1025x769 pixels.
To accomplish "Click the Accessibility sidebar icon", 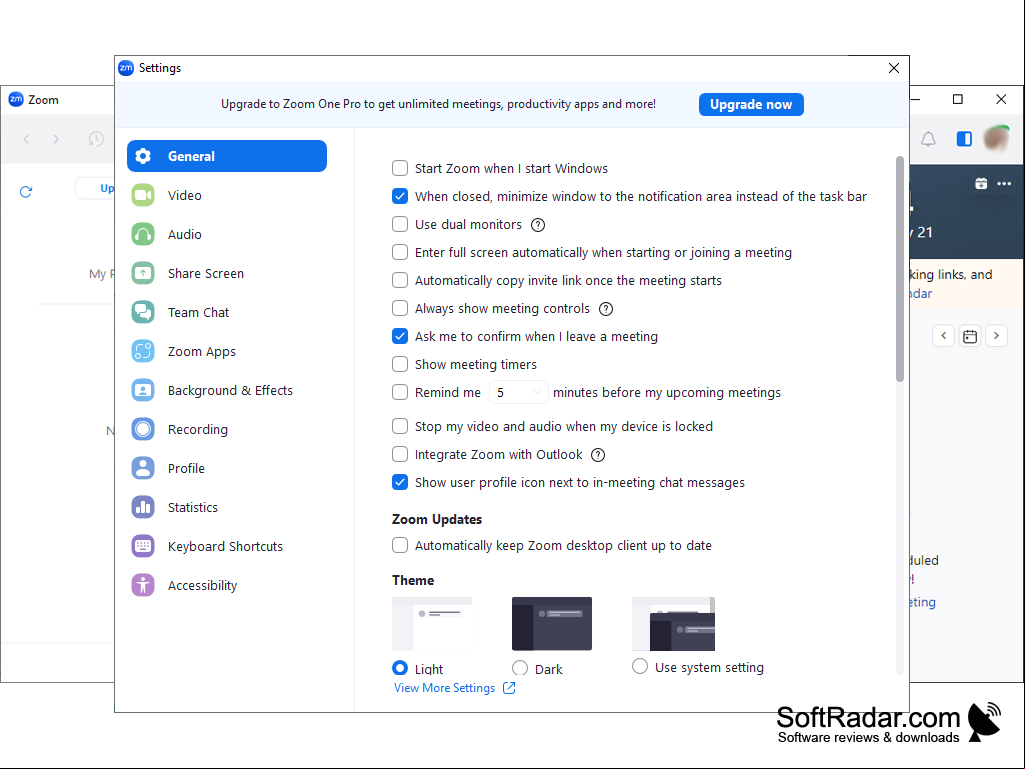I will 143,585.
